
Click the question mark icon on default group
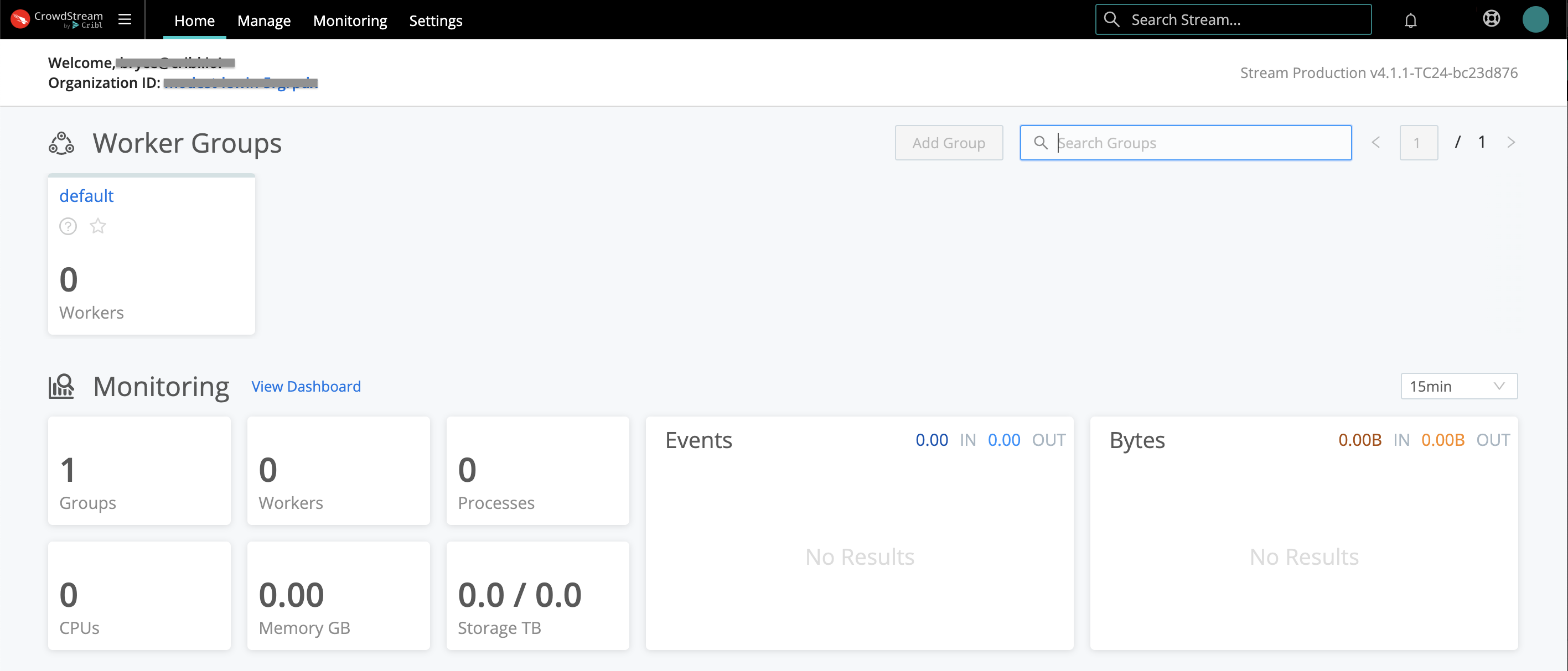[x=68, y=226]
